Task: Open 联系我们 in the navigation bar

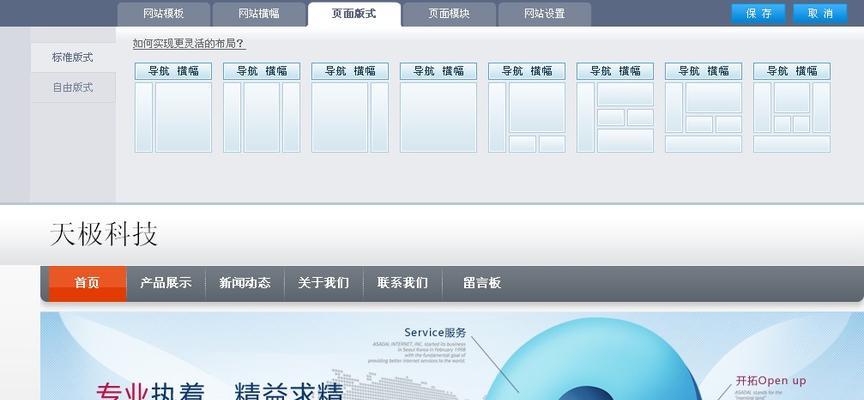Action: click(x=402, y=283)
